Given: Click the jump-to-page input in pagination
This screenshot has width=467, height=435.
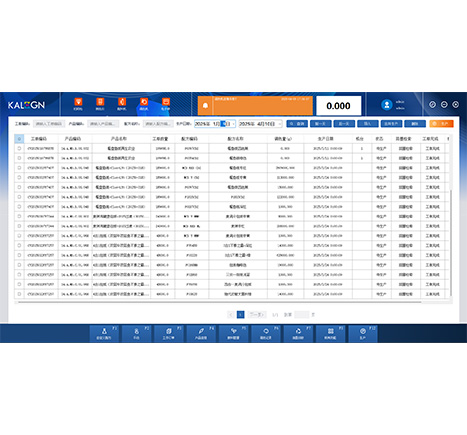Looking at the screenshot, I should point(302,314).
